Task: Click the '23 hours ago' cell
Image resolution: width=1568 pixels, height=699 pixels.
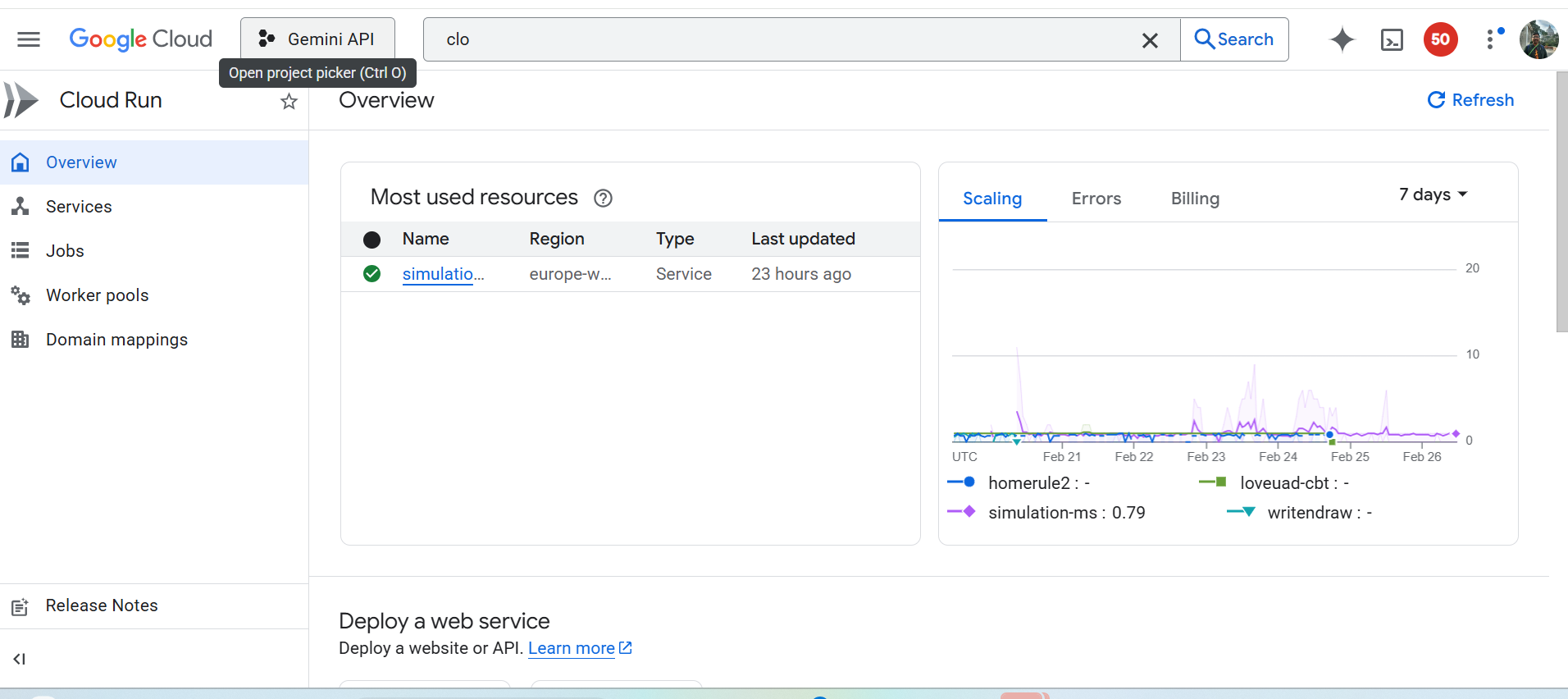Action: coord(801,274)
